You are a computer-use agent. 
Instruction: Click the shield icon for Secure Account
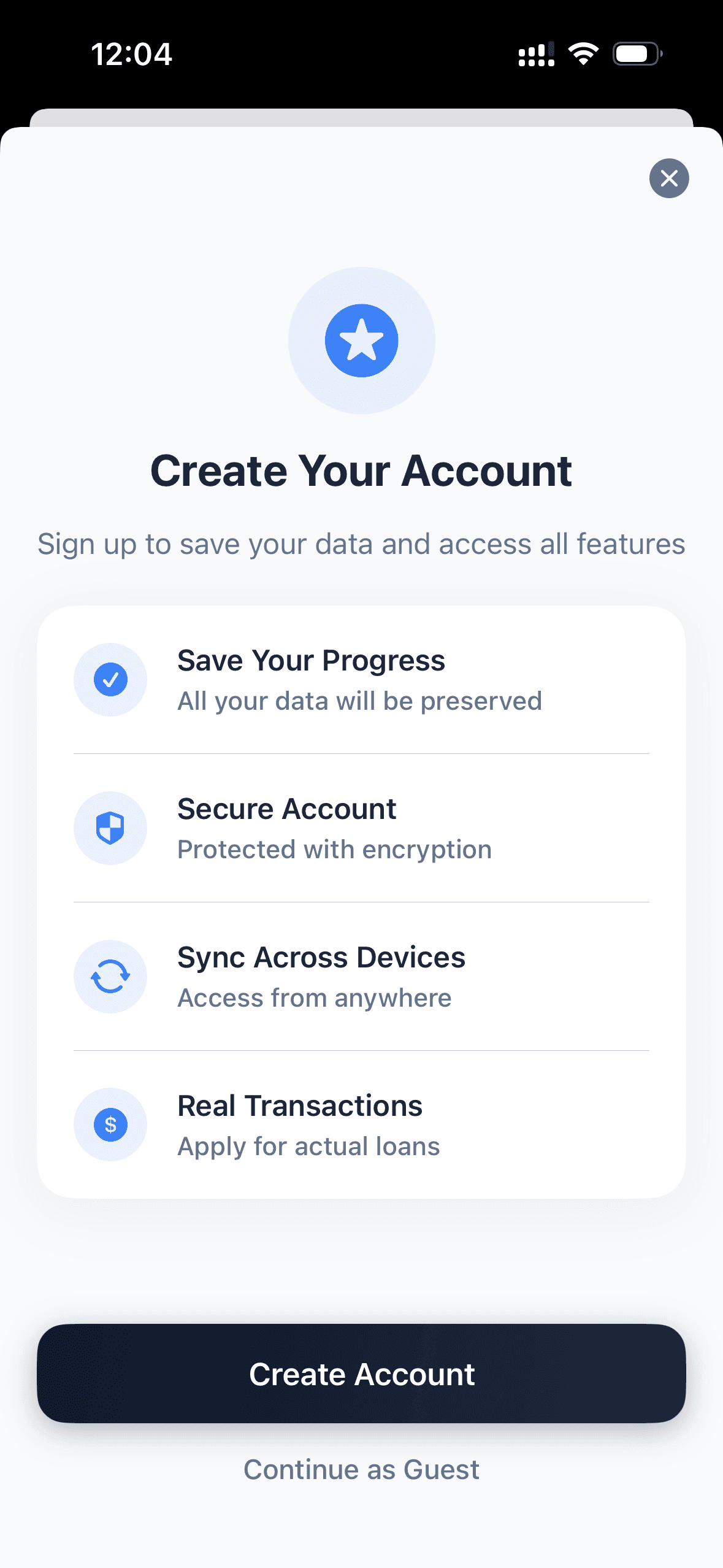pos(110,828)
